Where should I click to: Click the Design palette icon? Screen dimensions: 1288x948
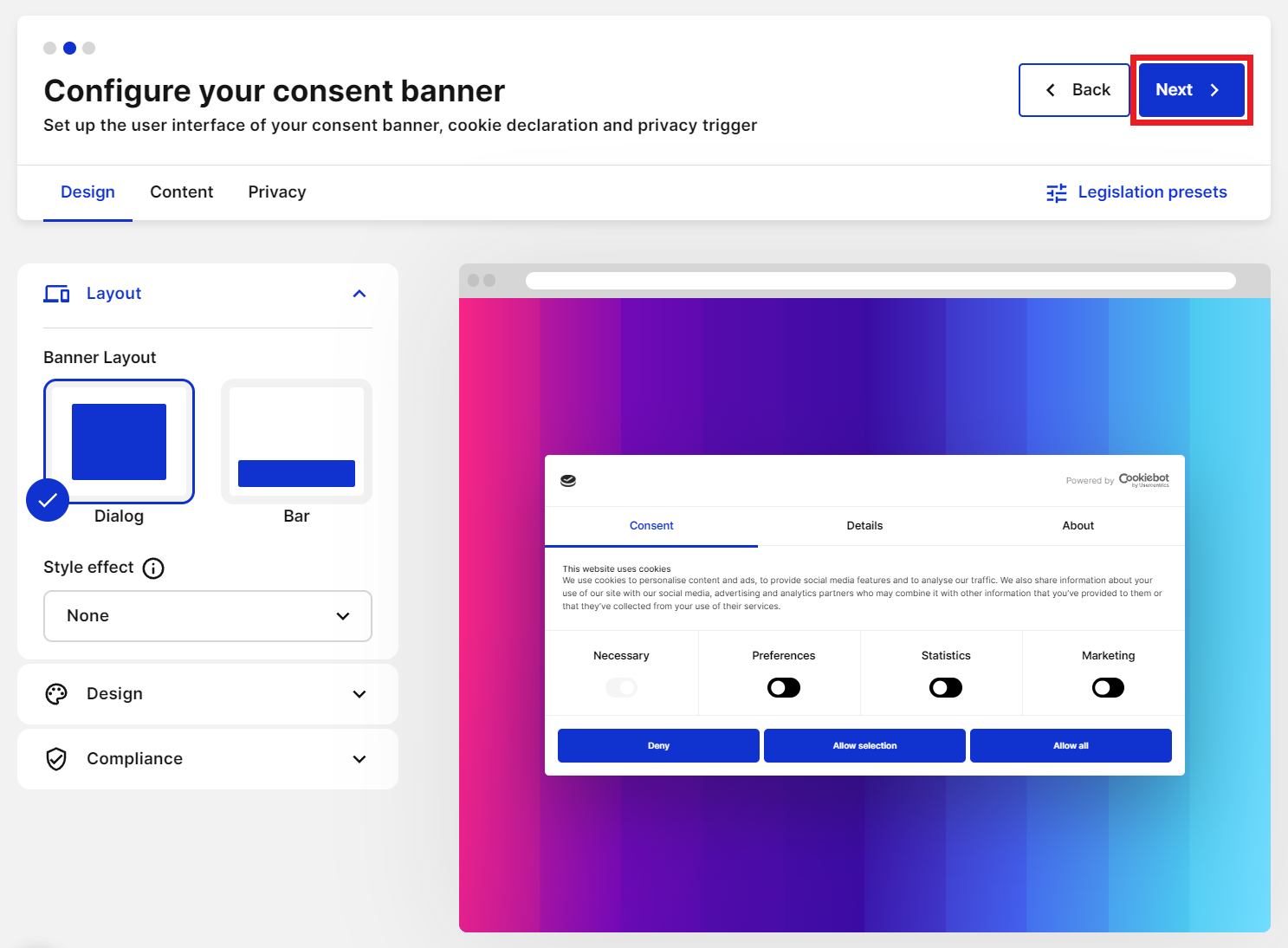click(x=56, y=694)
